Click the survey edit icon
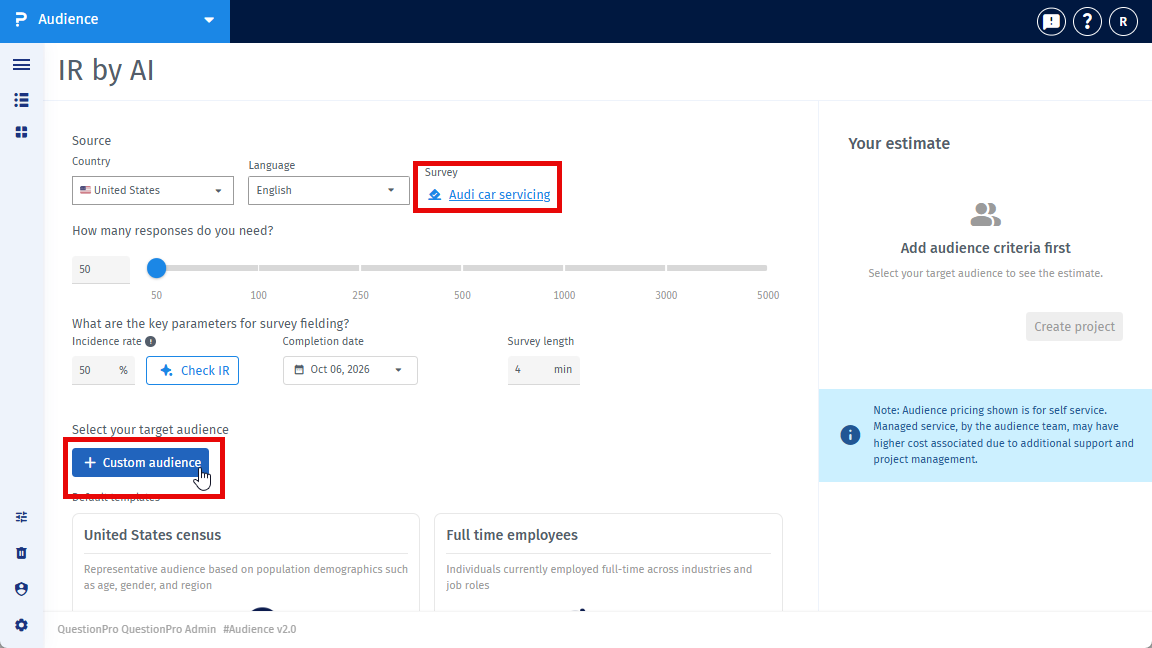Image resolution: width=1152 pixels, height=648 pixels. [435, 195]
